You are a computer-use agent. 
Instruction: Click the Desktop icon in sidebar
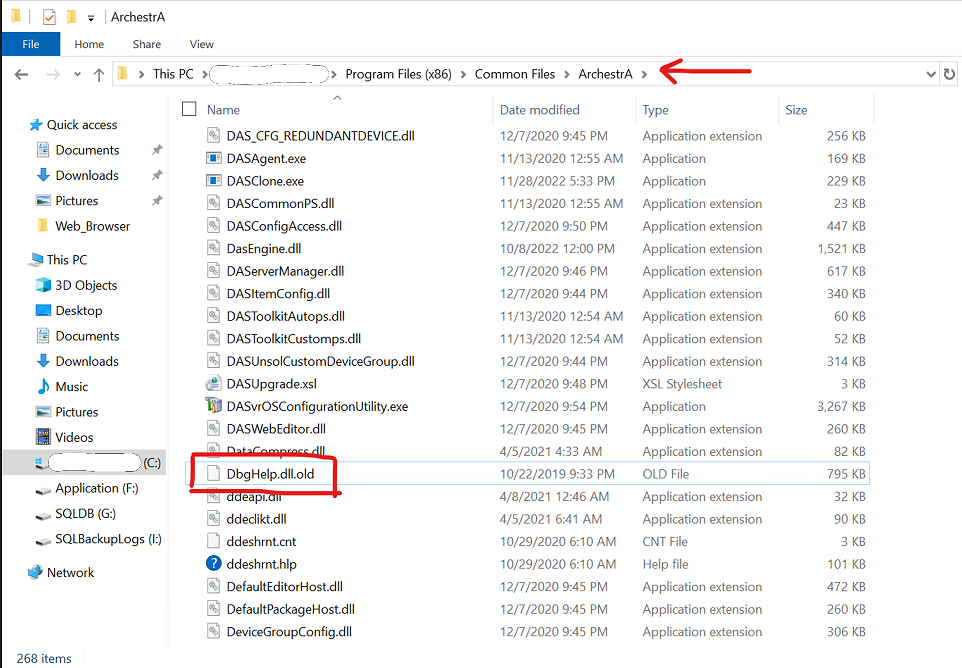[x=44, y=310]
